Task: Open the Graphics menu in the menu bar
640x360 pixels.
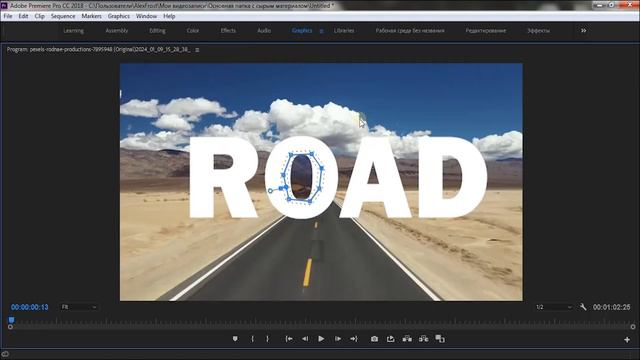Action: (x=119, y=16)
